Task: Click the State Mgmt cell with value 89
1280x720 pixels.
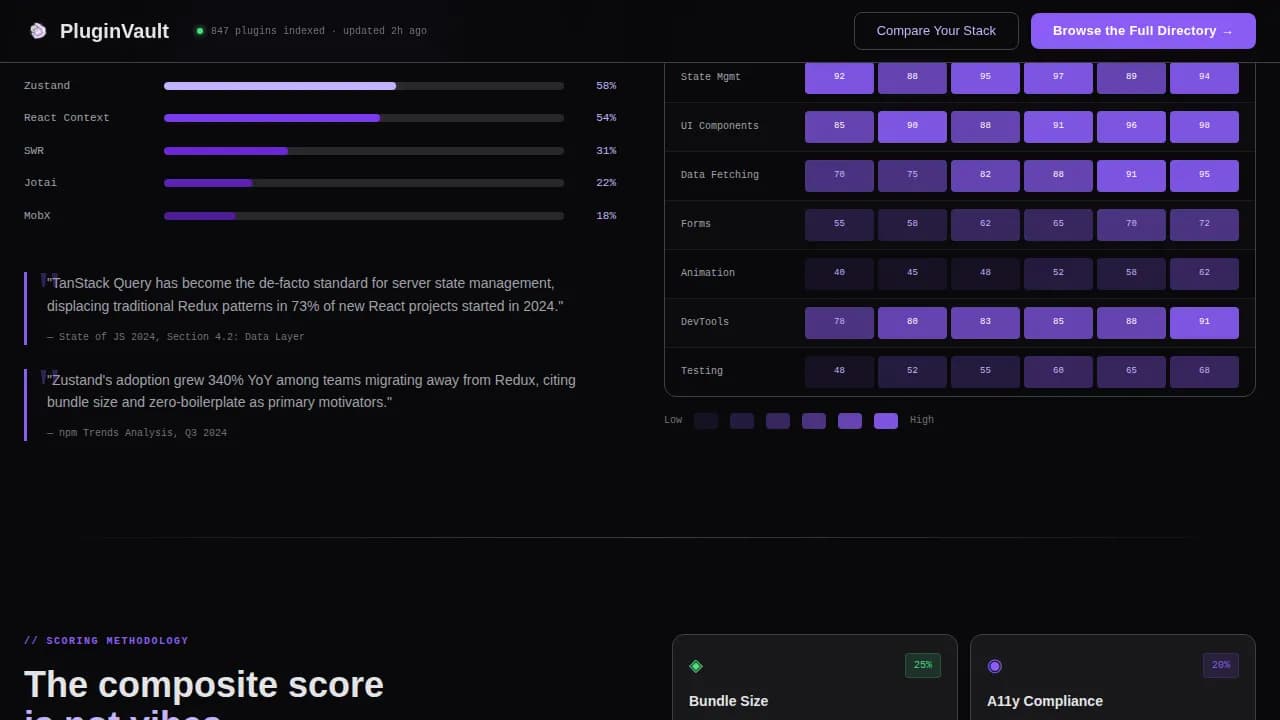Action: point(1131,77)
